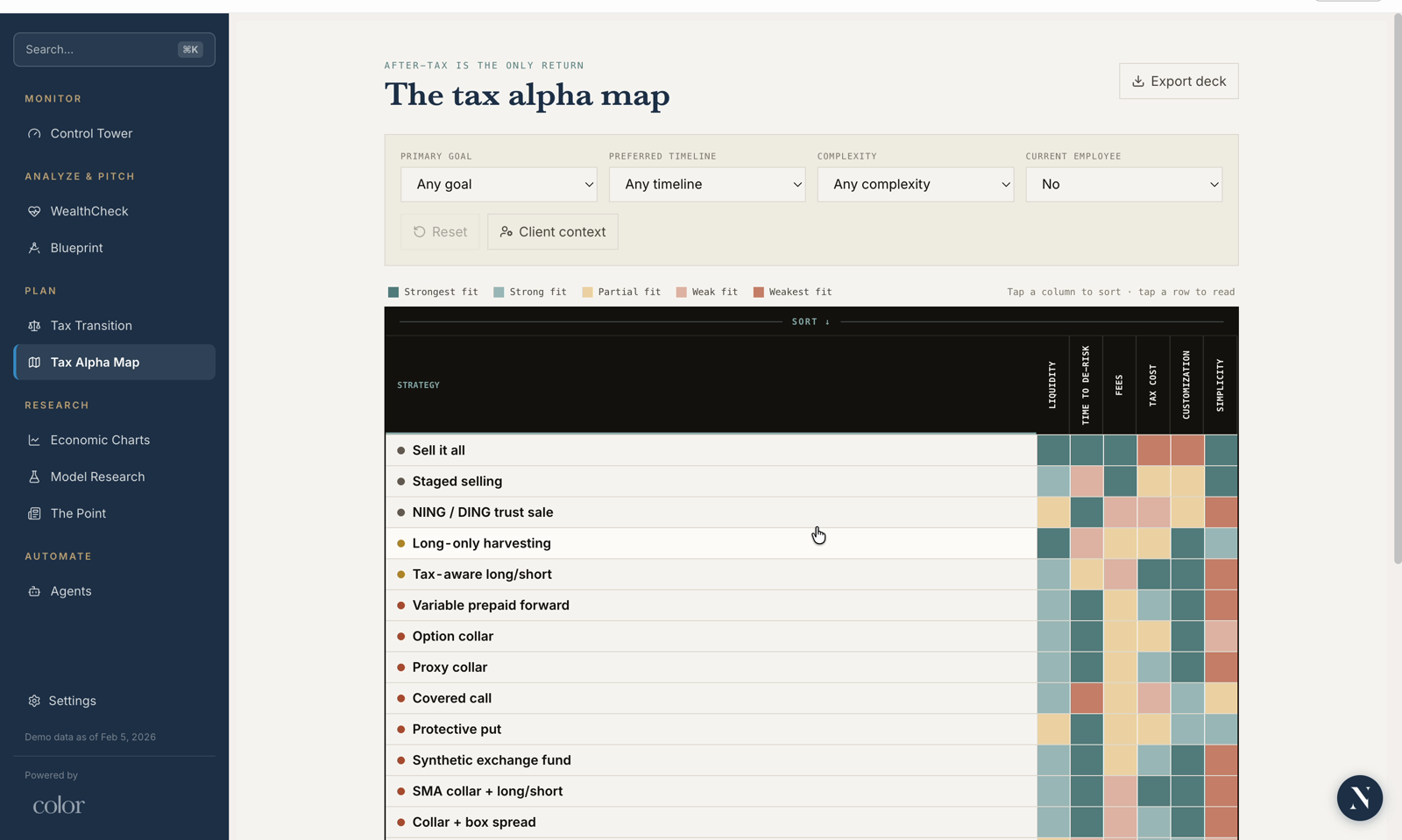Expand the Complexity dropdown
This screenshot has width=1402, height=840.
pos(916,185)
